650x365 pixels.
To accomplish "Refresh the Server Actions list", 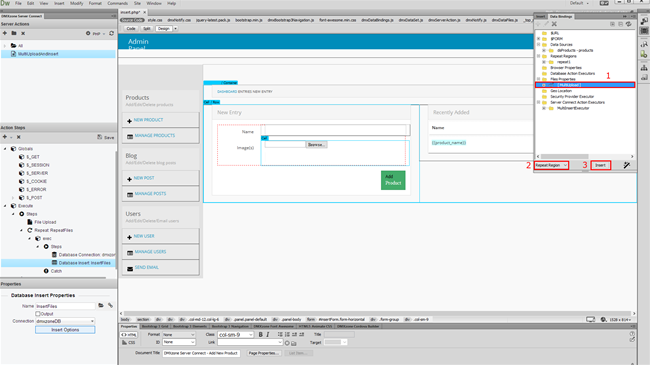I will (x=111, y=33).
